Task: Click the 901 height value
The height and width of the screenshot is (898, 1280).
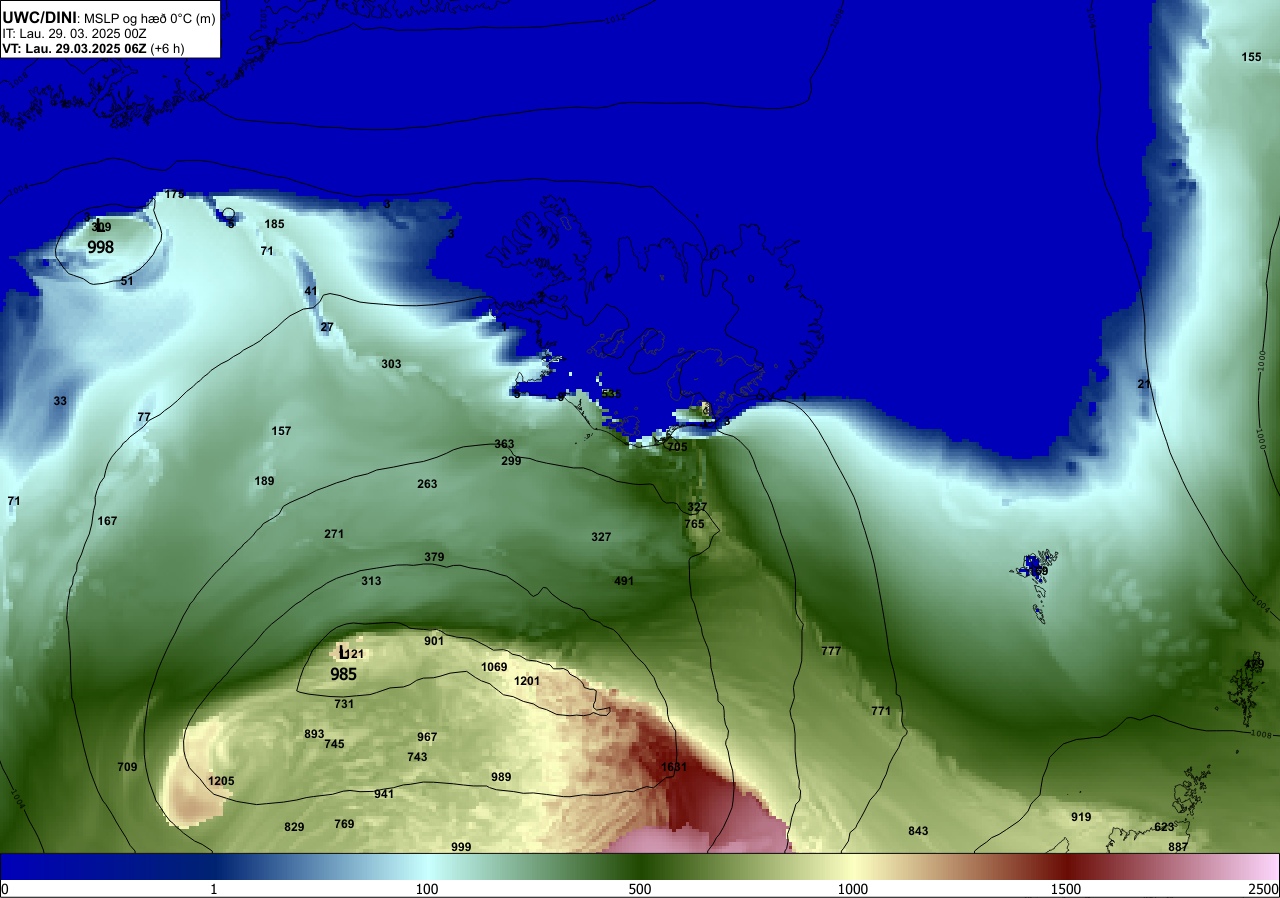Action: pos(434,641)
